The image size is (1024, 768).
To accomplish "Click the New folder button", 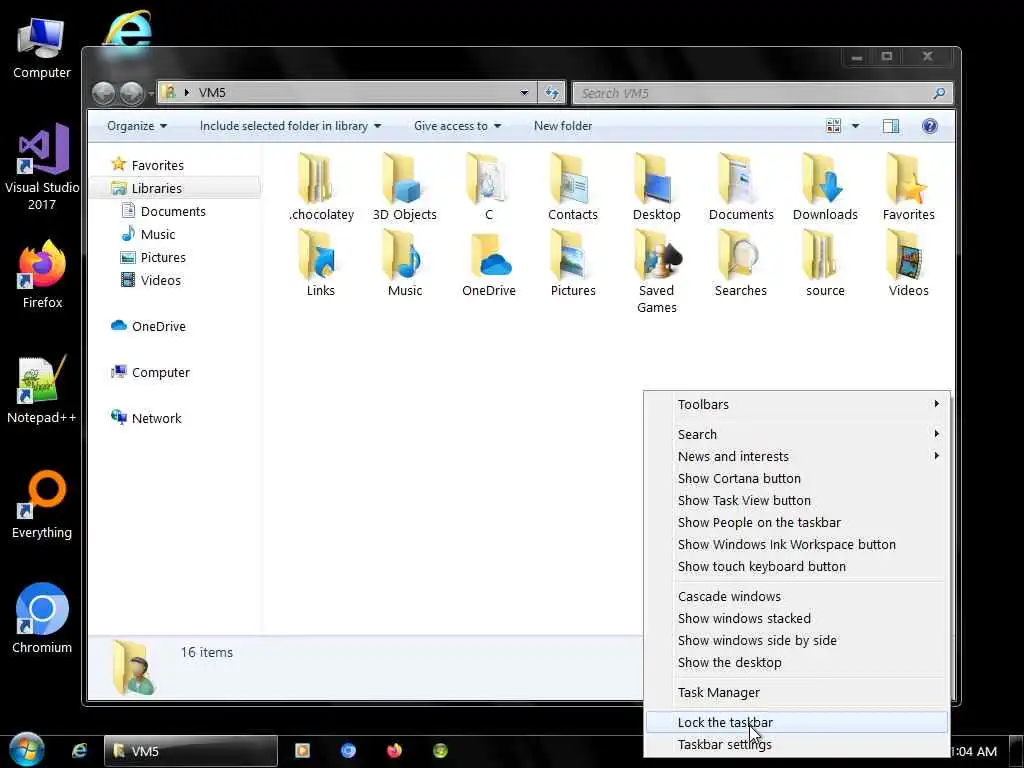I will pos(563,126).
